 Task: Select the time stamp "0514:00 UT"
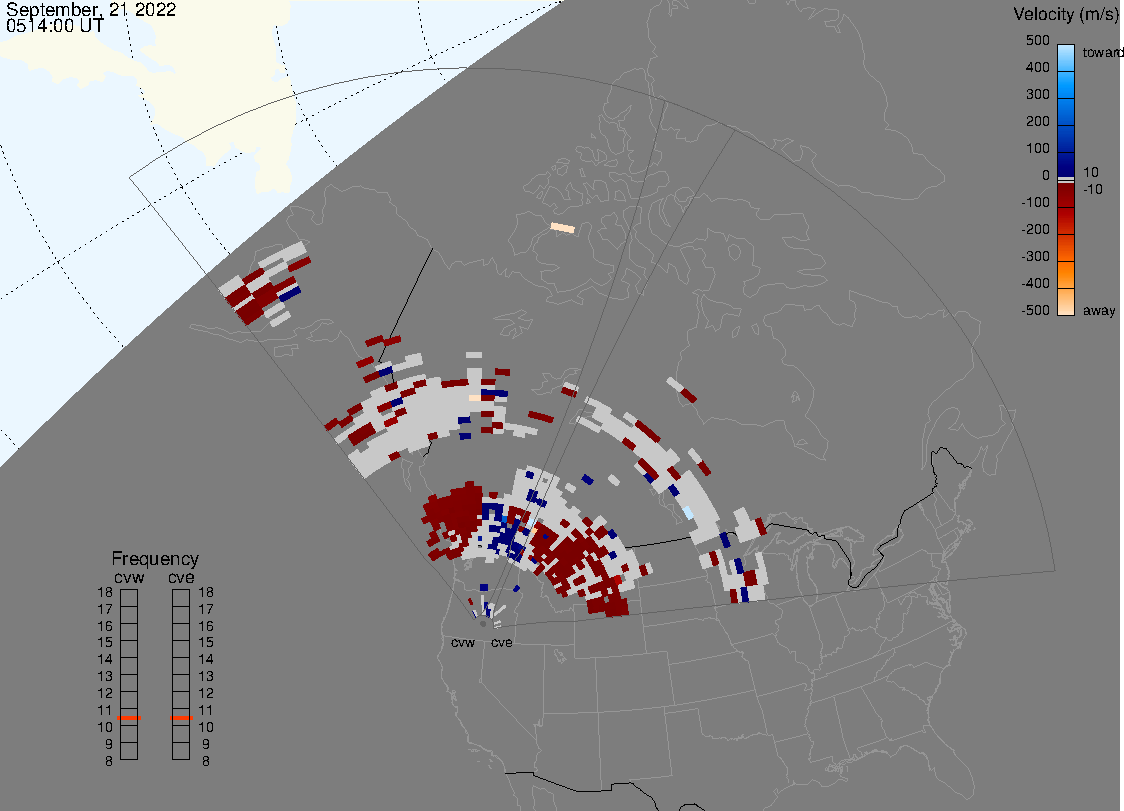coord(54,26)
